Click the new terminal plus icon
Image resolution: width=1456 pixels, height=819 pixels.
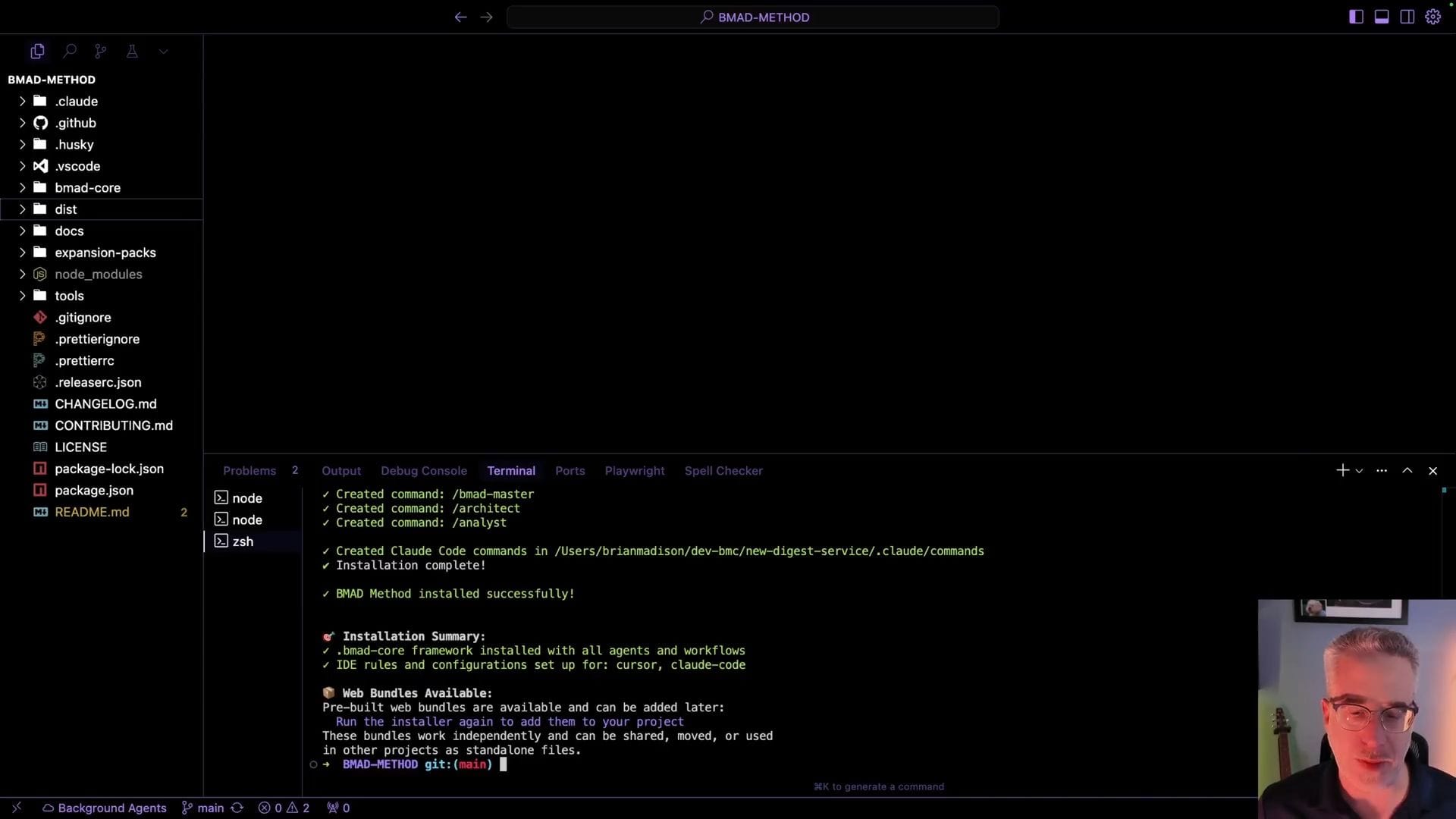pos(1342,470)
